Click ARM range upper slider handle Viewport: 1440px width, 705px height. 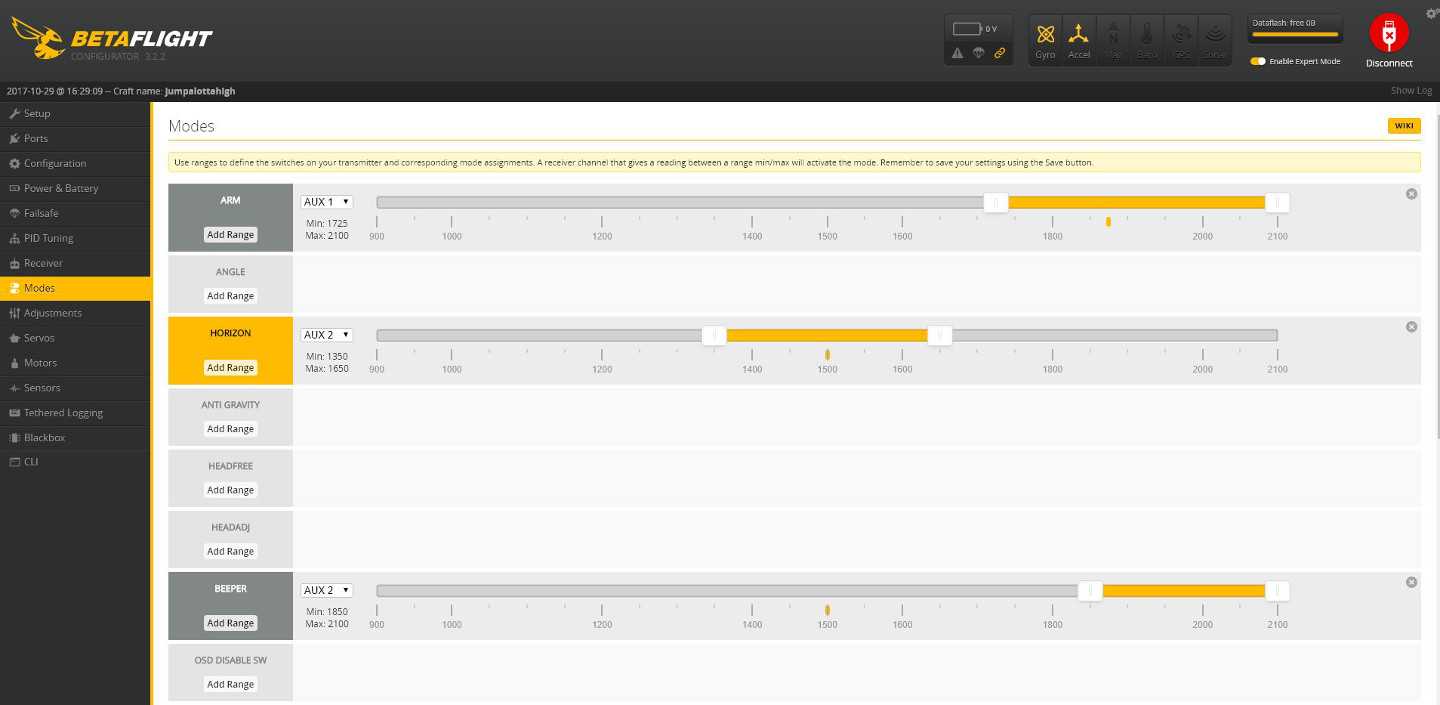1277,203
